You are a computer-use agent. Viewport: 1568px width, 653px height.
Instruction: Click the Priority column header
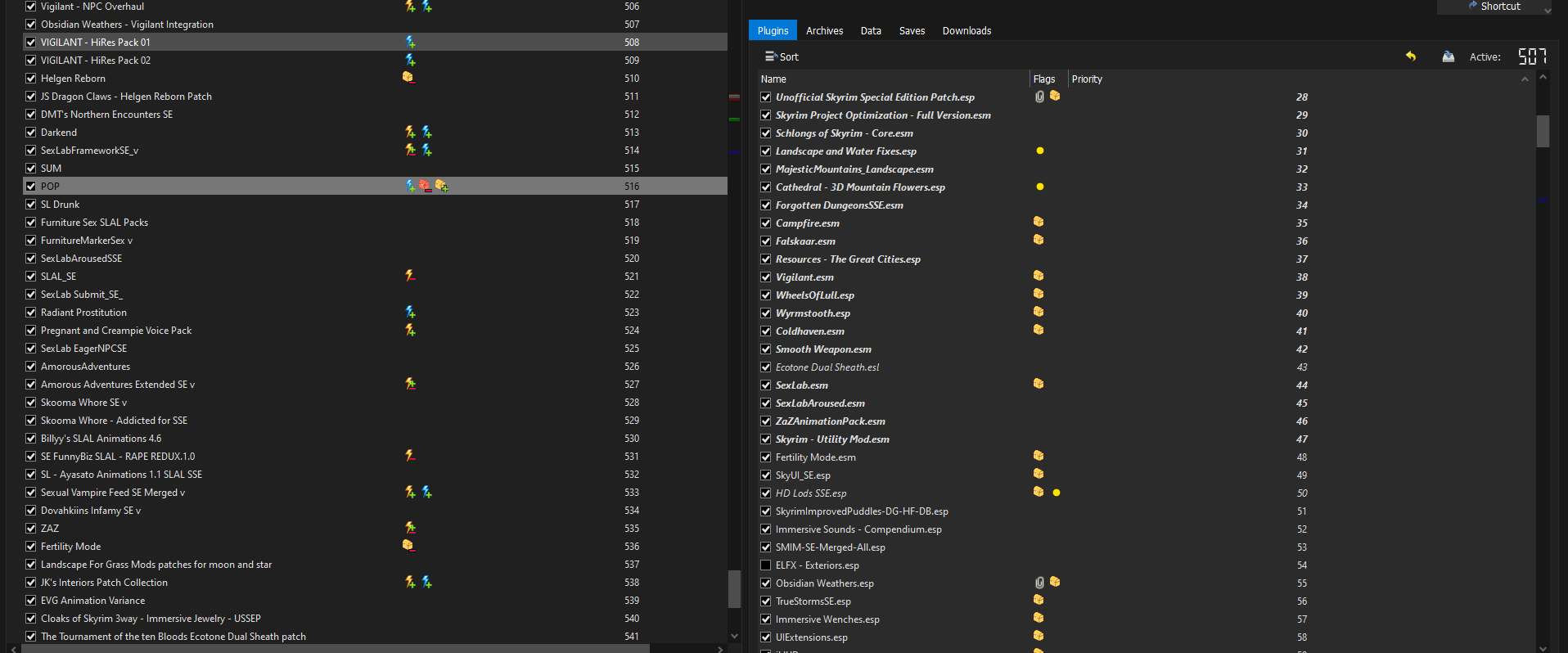(1300, 79)
